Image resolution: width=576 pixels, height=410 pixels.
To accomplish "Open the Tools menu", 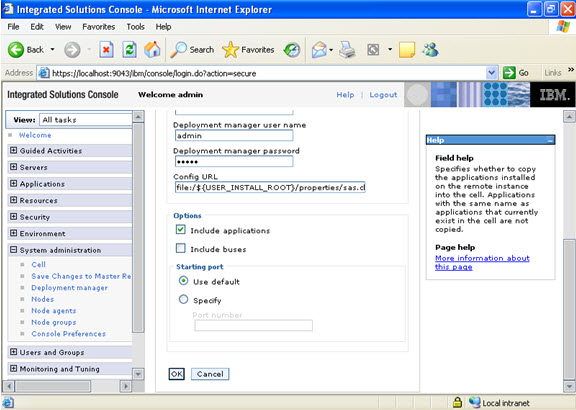I will click(136, 27).
